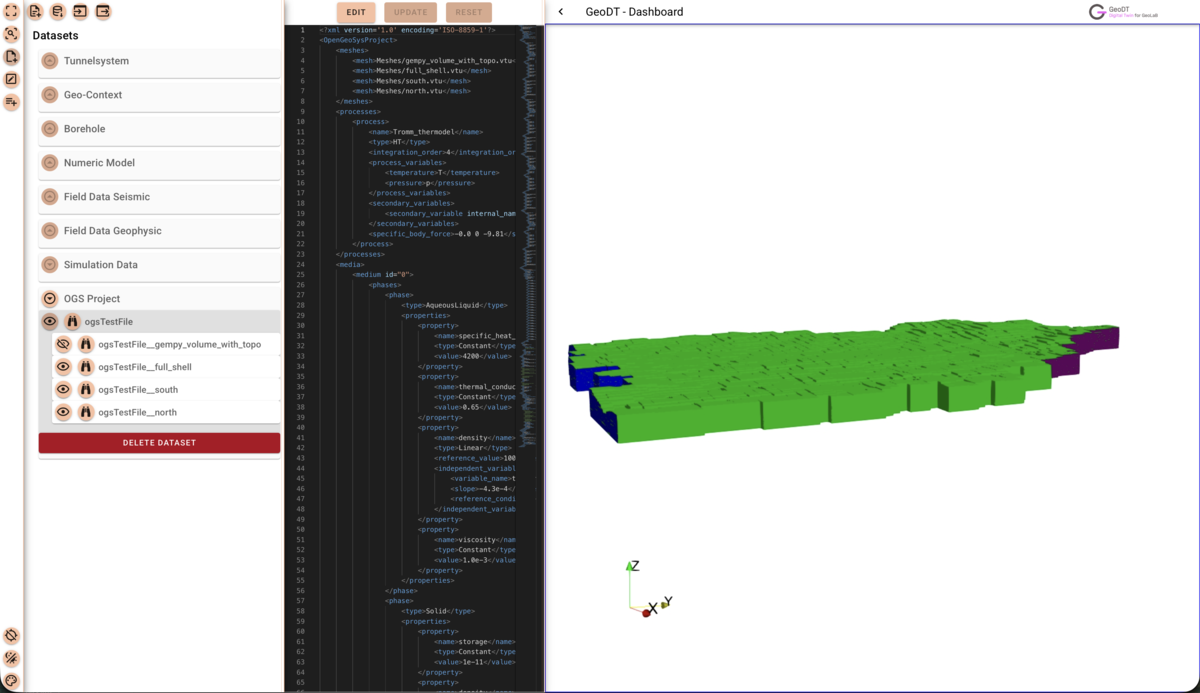The image size is (1200, 693).
Task: Click line with Tromm_thermodel name
Action: 426,132
